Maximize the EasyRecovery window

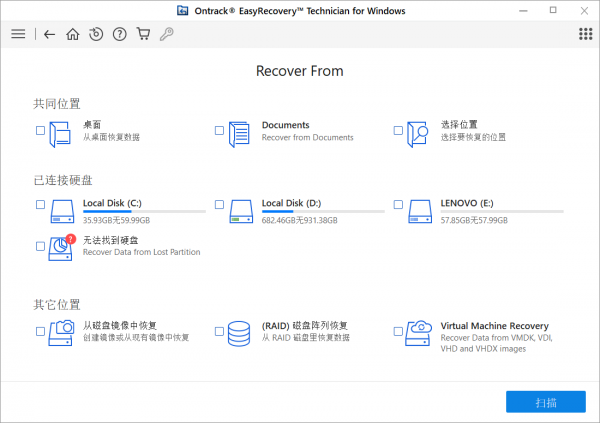point(553,10)
